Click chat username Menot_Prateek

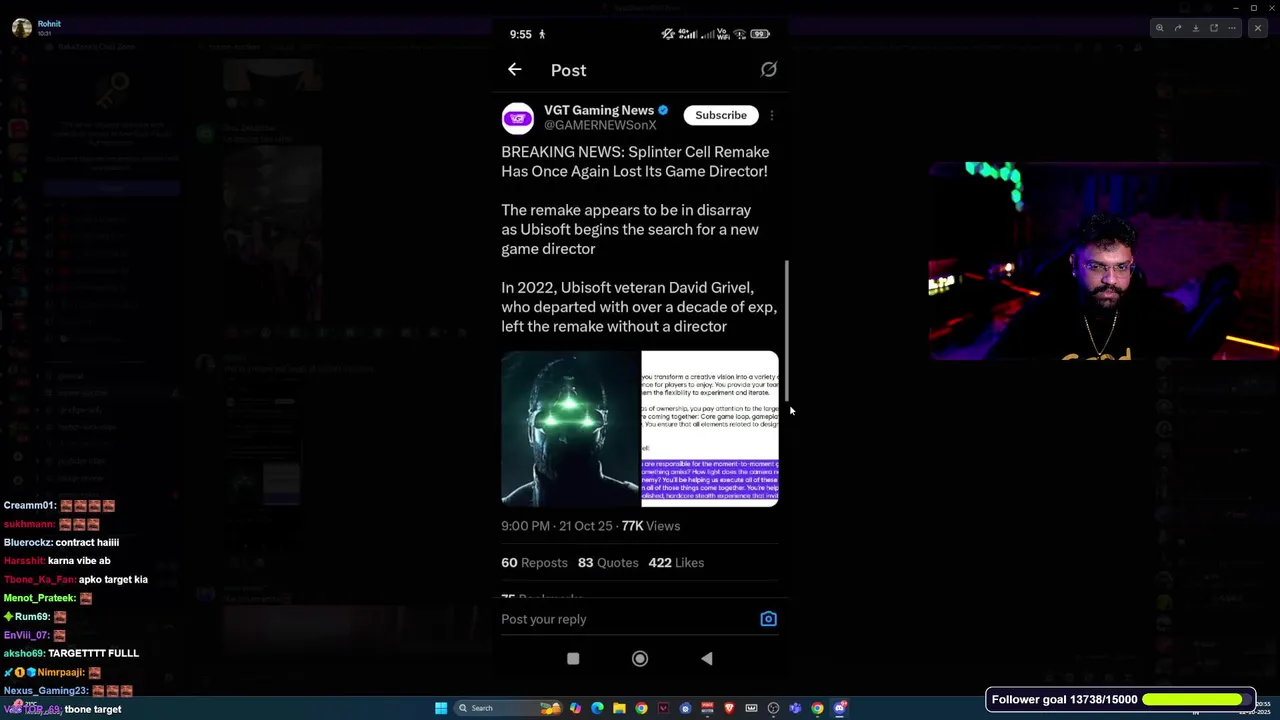[x=39, y=598]
